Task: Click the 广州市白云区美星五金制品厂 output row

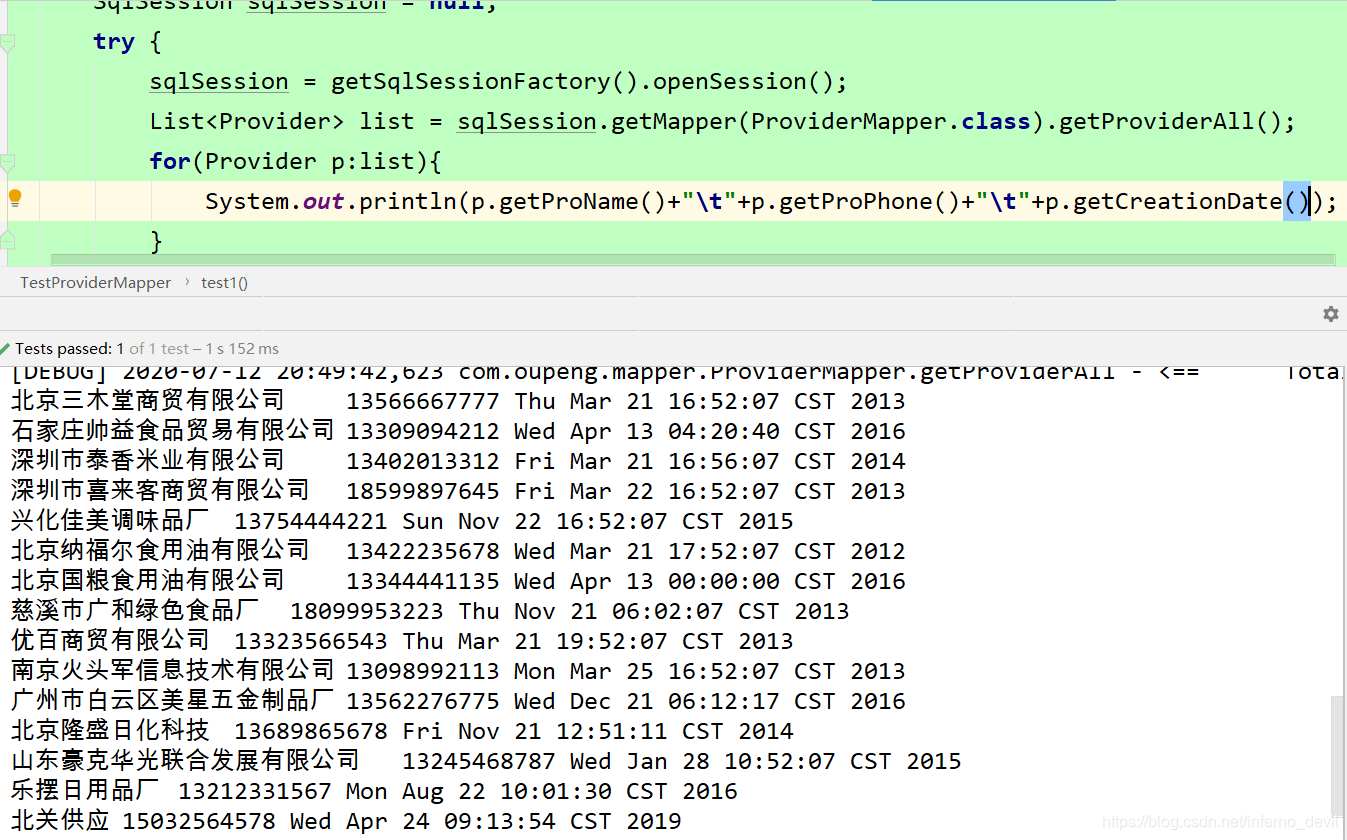Action: point(458,701)
